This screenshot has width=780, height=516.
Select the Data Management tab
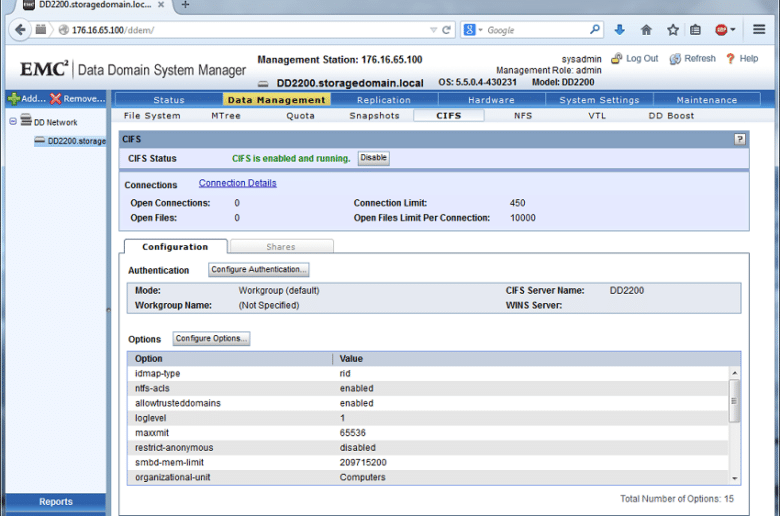(277, 100)
